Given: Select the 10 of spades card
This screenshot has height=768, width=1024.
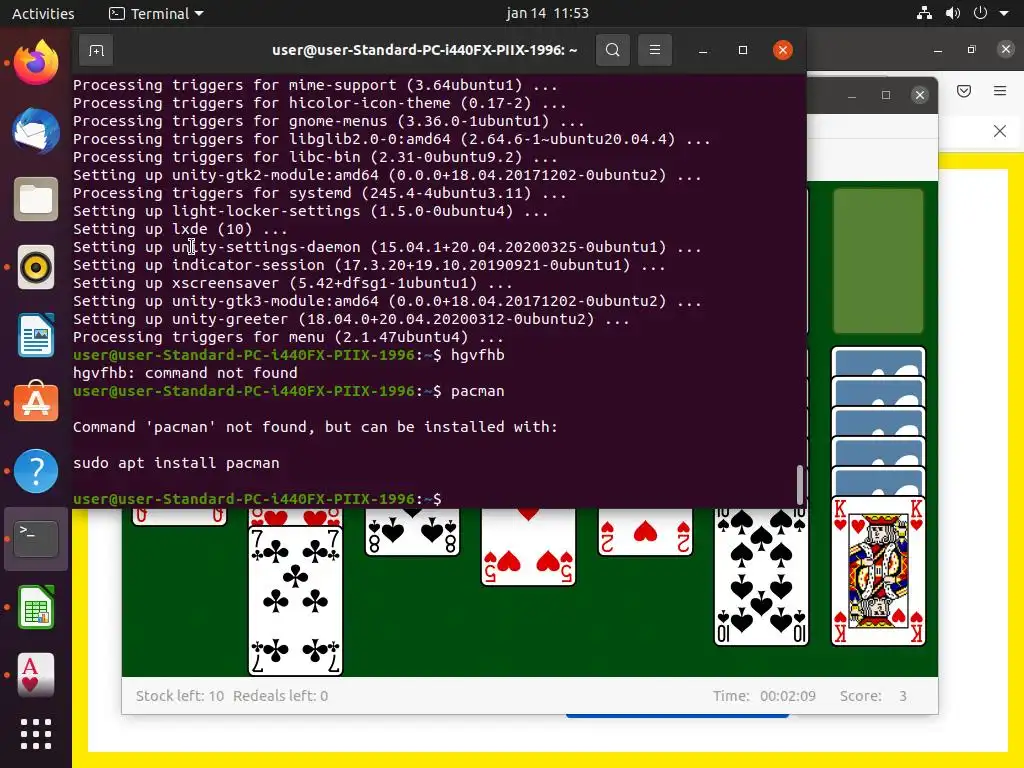Looking at the screenshot, I should [x=761, y=576].
